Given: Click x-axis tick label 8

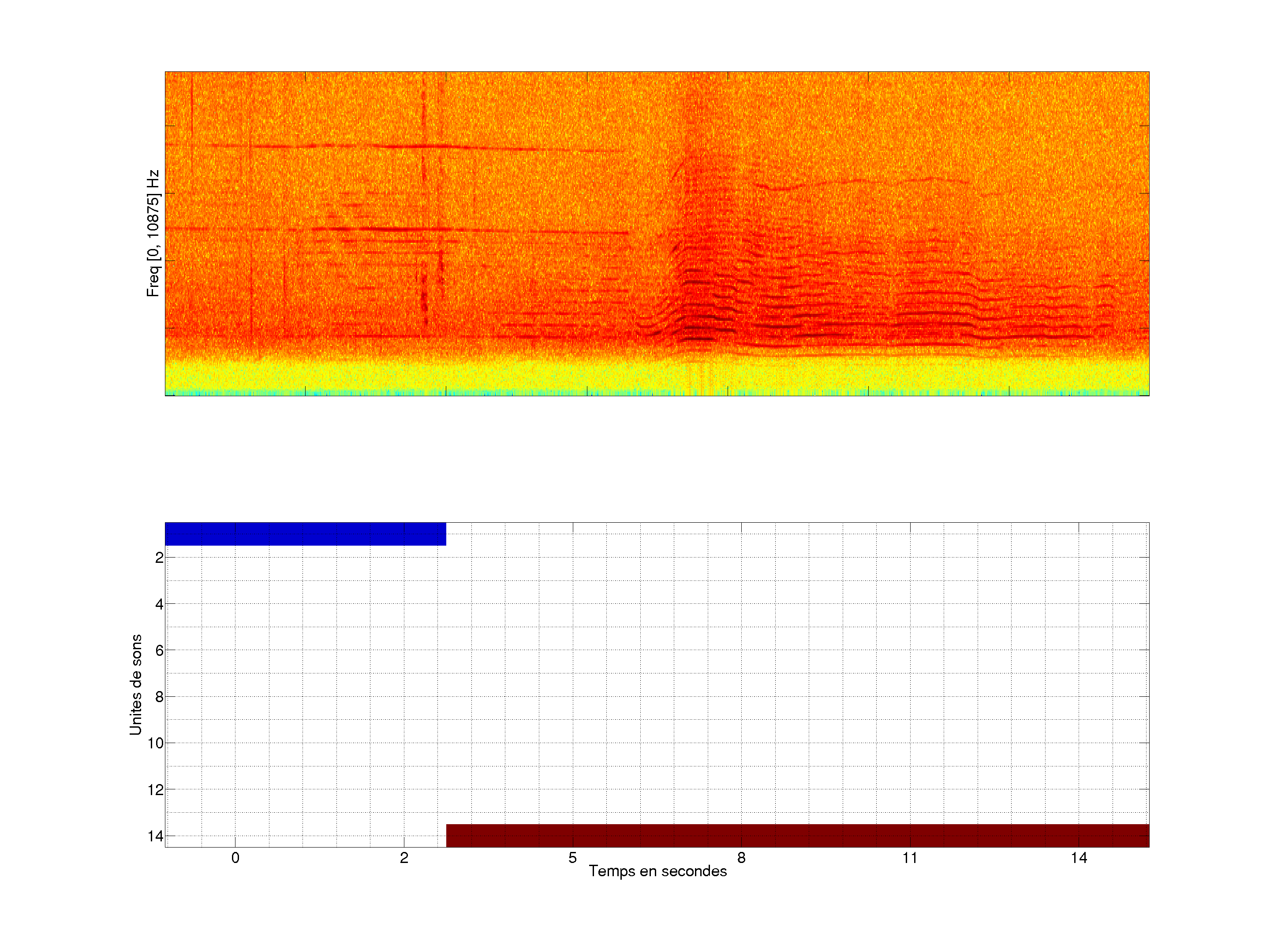Looking at the screenshot, I should [x=741, y=858].
